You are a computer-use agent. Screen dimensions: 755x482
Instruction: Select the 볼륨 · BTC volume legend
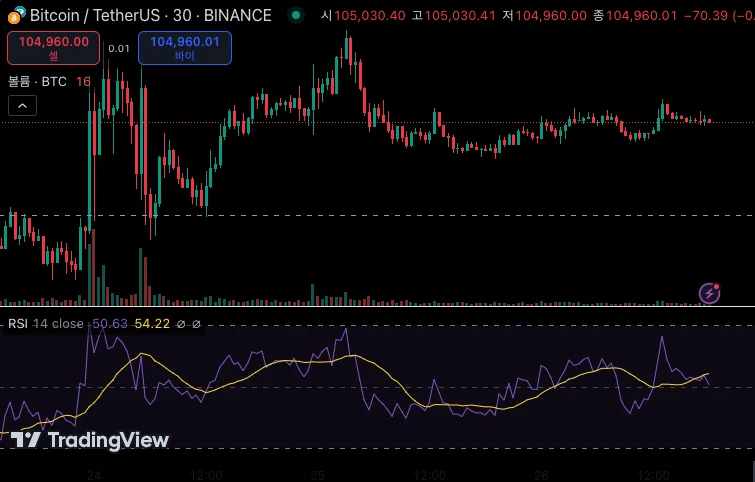pos(38,81)
